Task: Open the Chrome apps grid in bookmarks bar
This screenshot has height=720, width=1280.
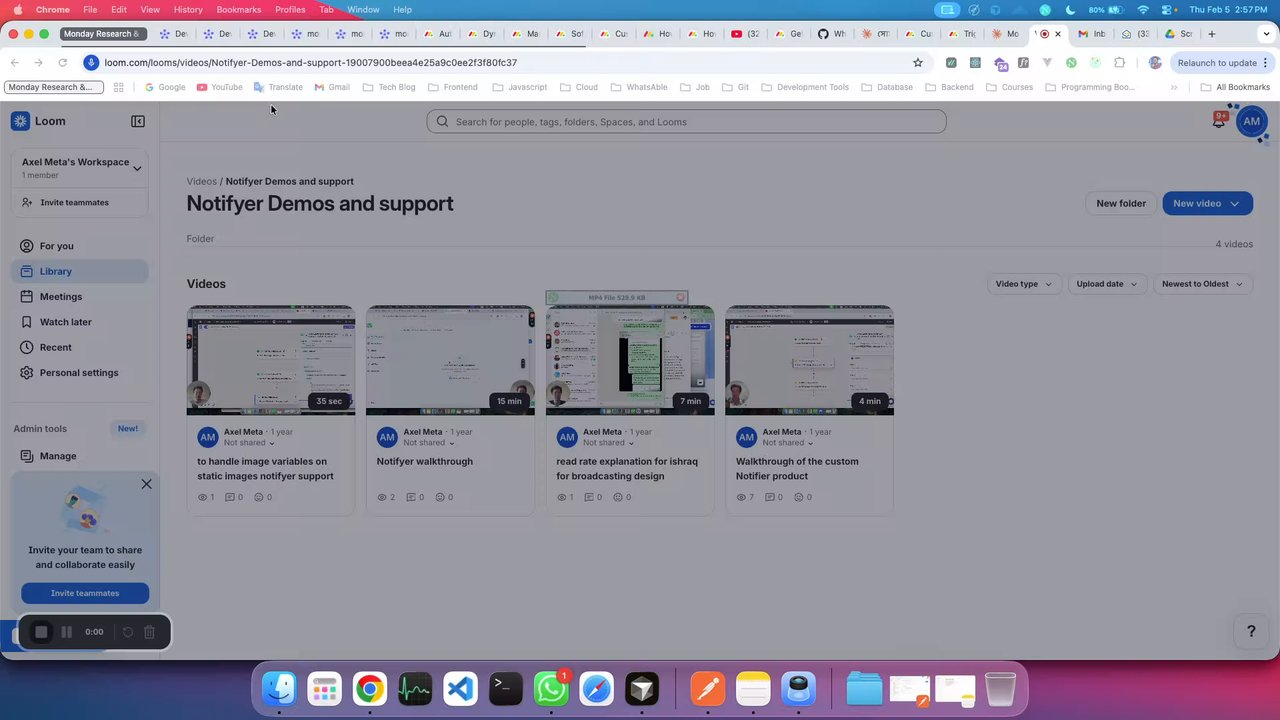Action: [x=118, y=87]
